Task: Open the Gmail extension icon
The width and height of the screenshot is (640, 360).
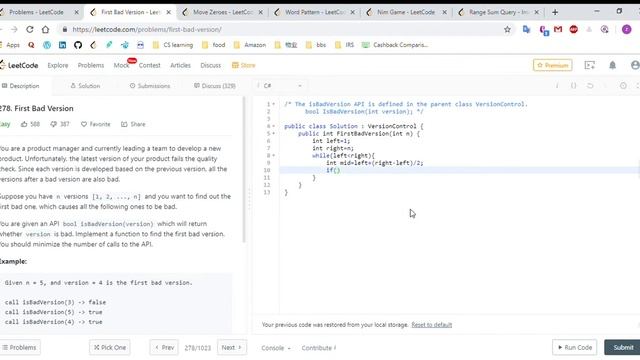Action: 558,29
